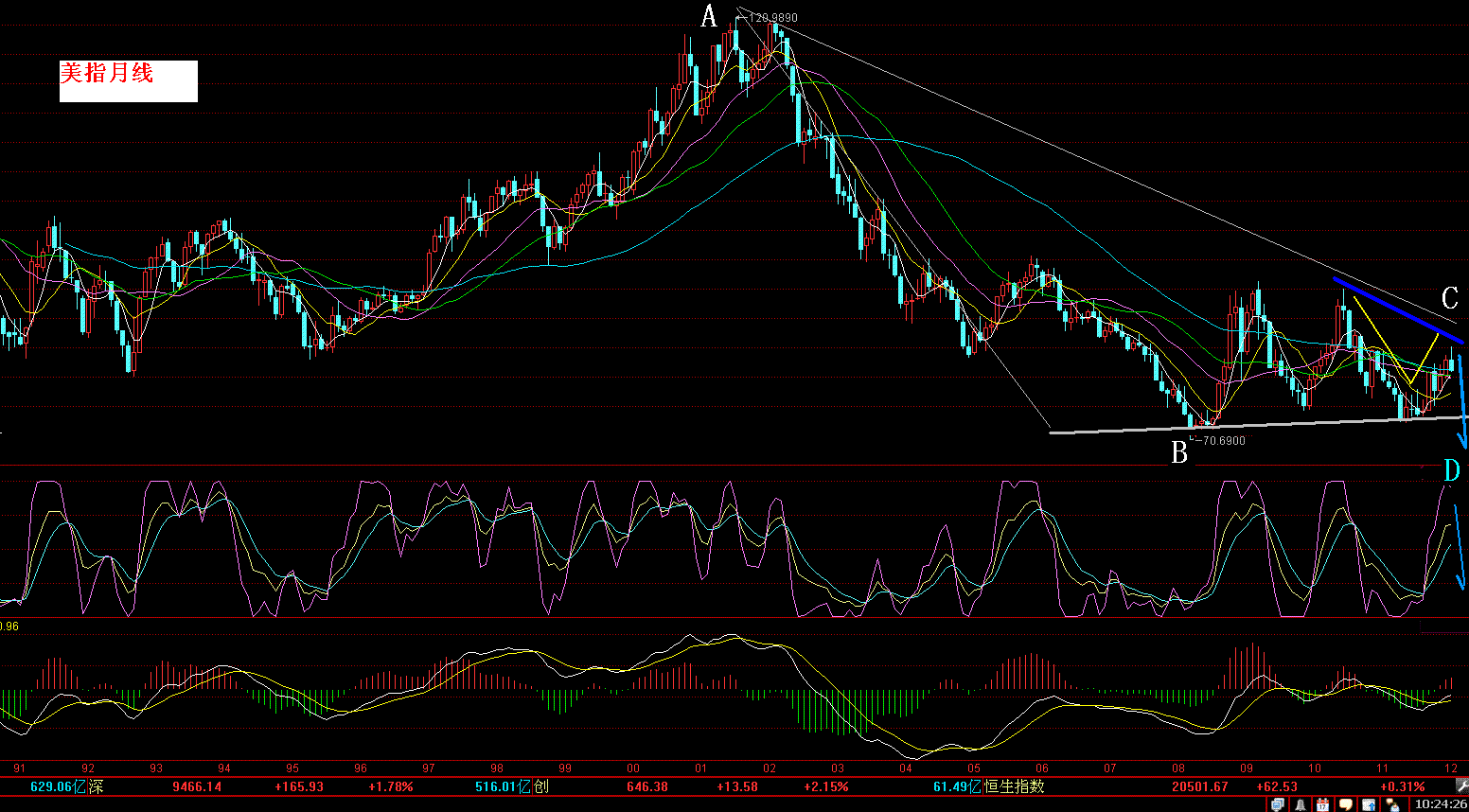Click the clock showing 10:24:26

point(1440,804)
